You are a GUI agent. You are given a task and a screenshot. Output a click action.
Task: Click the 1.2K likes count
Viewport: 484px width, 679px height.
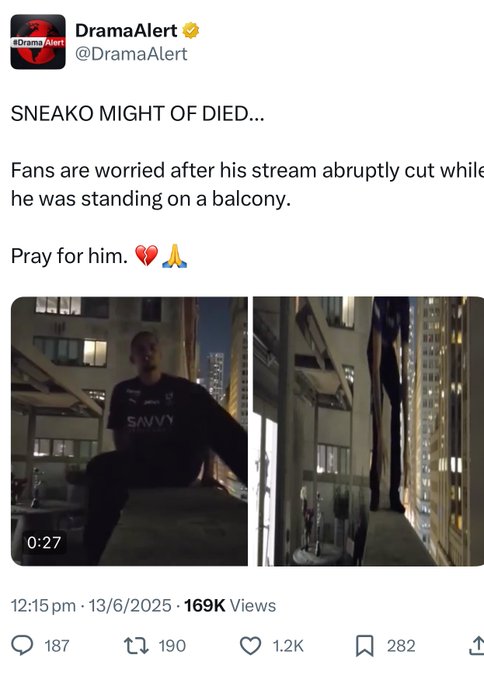288,646
